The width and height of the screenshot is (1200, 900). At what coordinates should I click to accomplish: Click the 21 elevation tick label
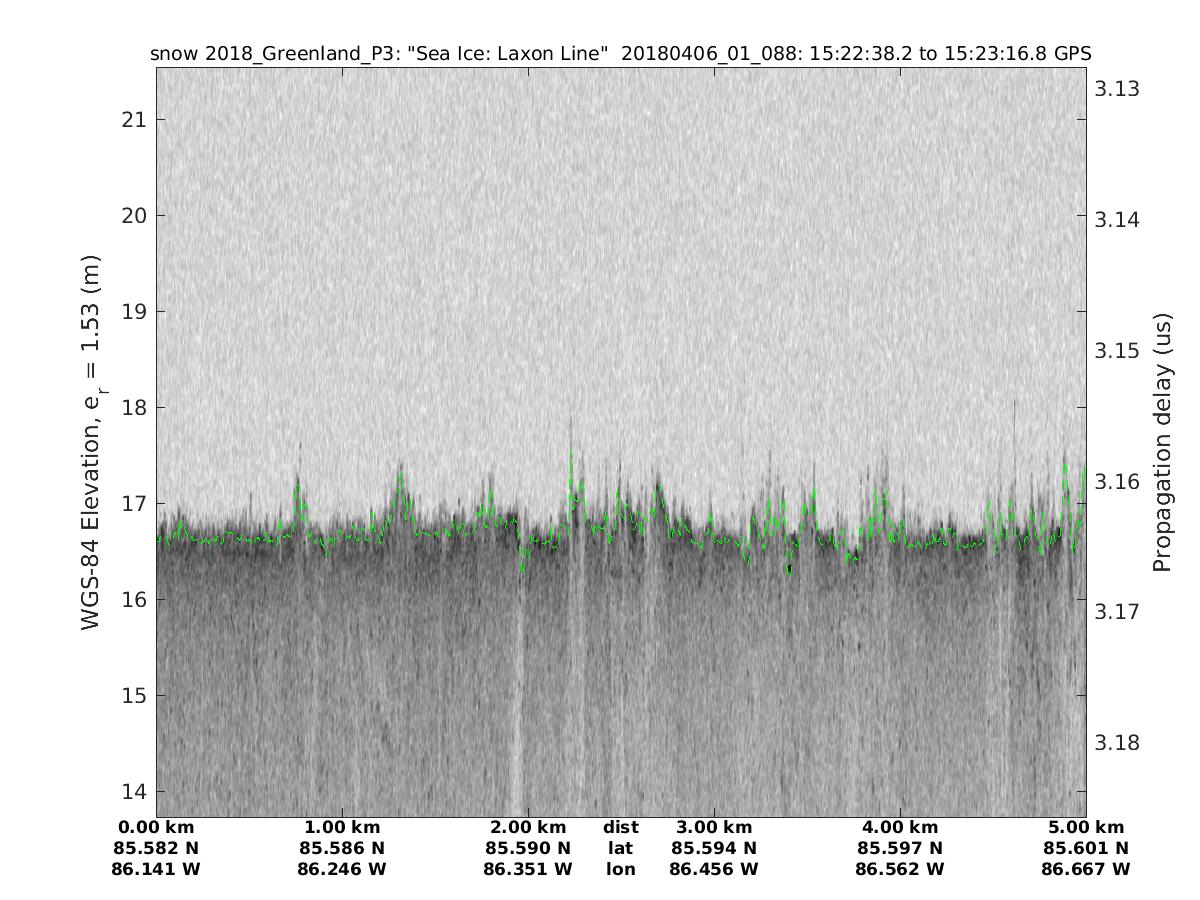[131, 120]
